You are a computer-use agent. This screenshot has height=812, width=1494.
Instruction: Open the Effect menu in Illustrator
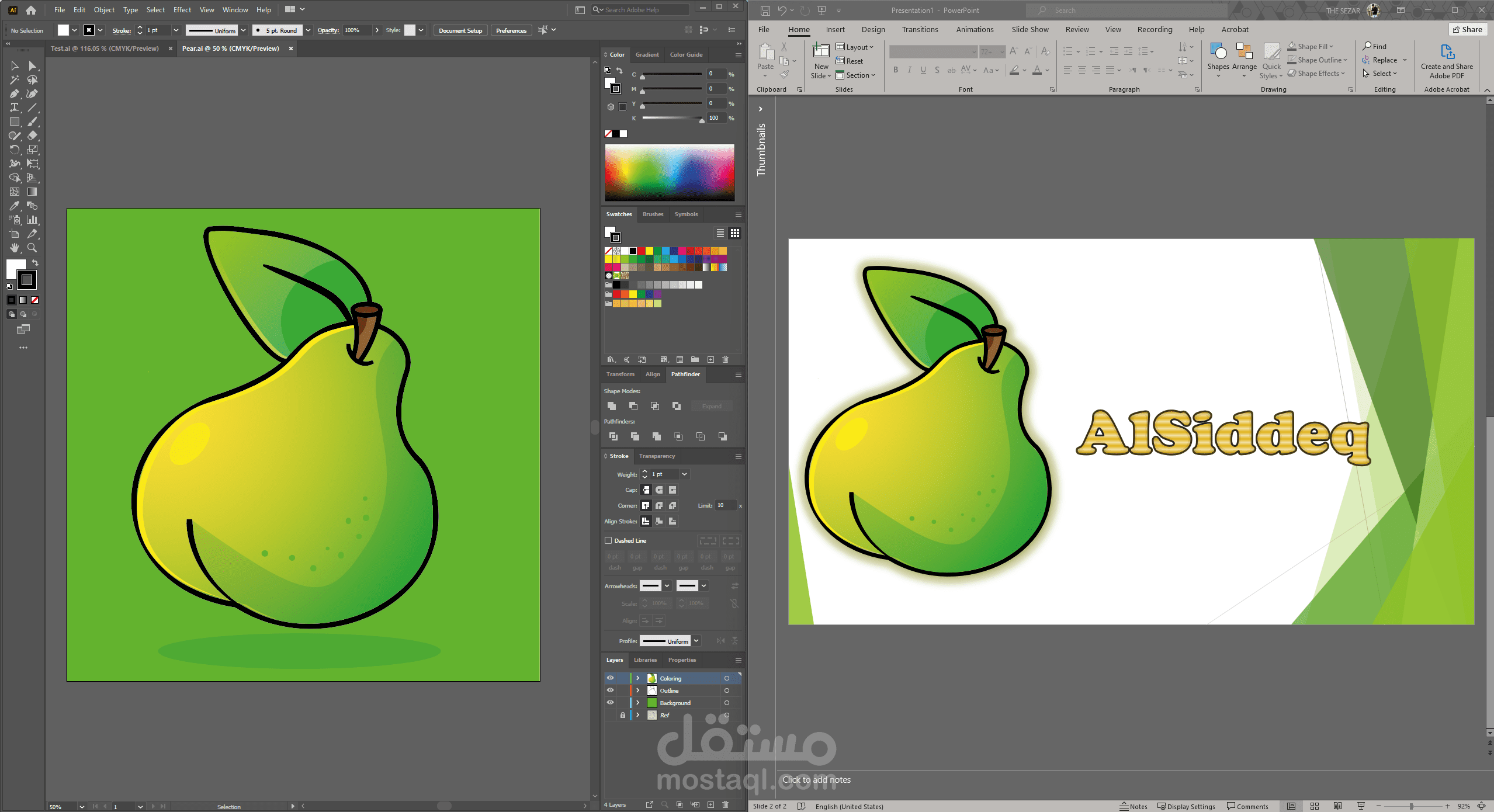pyautogui.click(x=182, y=10)
